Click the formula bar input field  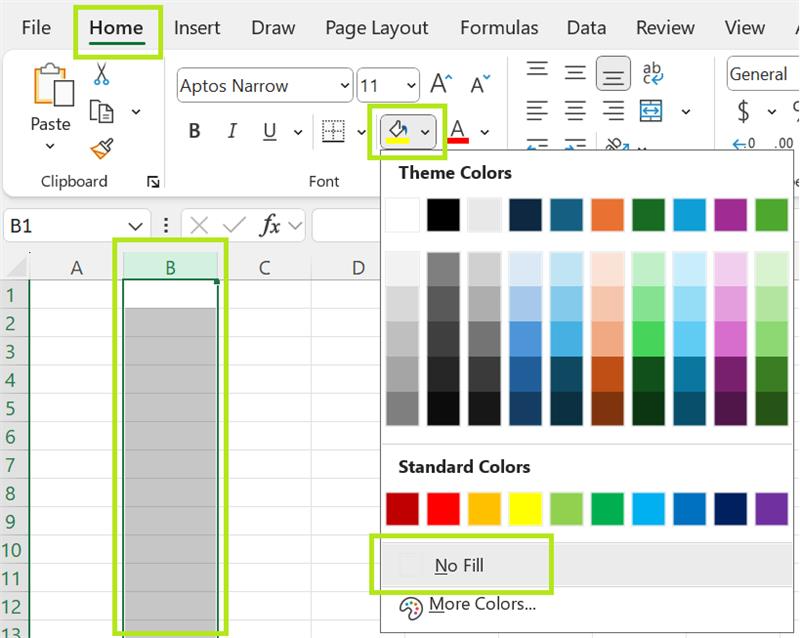pyautogui.click(x=347, y=225)
